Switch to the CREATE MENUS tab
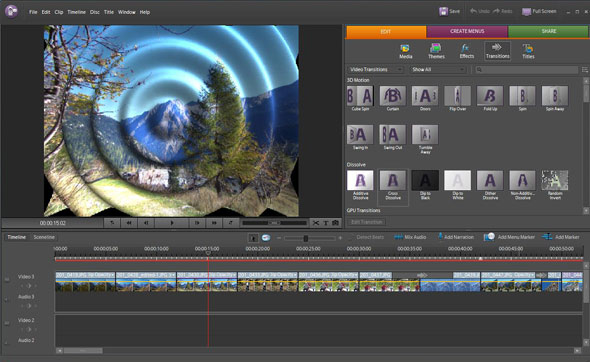Image resolution: width=590 pixels, height=362 pixels. [x=467, y=32]
